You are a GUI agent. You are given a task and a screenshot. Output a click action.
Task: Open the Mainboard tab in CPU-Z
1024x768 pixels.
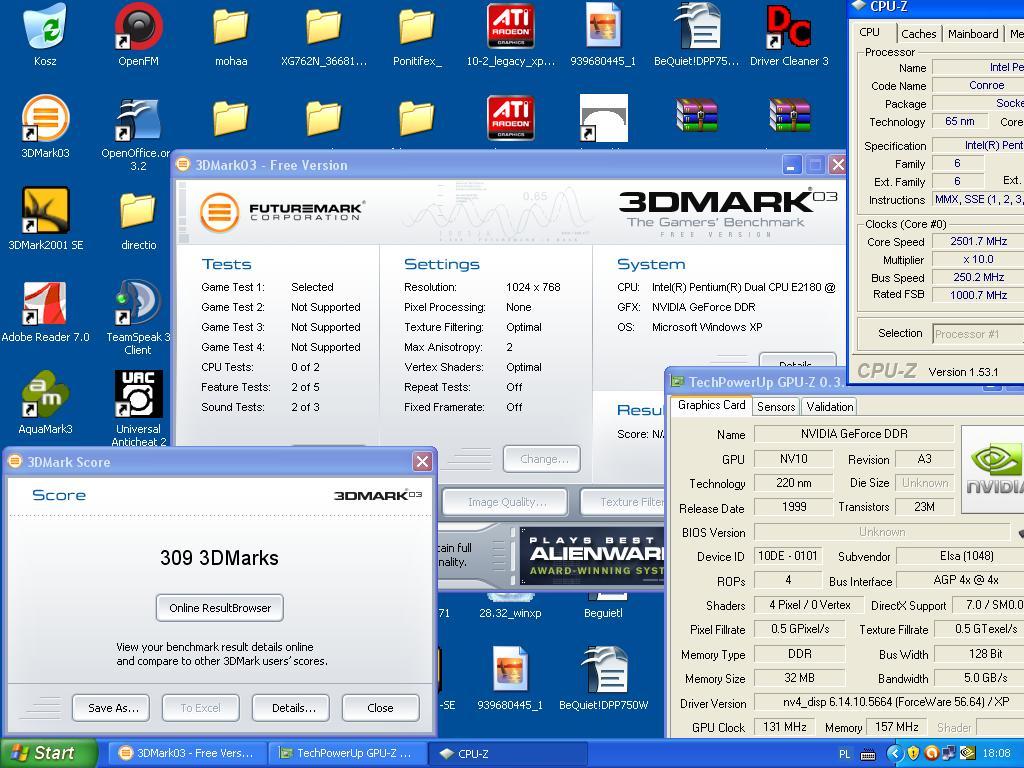coord(973,34)
